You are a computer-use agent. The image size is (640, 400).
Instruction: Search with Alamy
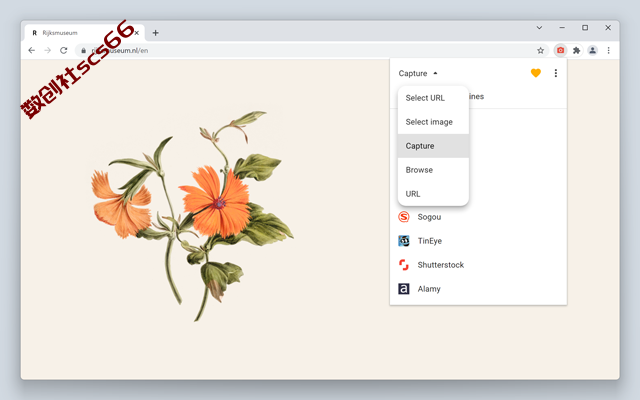(478, 289)
